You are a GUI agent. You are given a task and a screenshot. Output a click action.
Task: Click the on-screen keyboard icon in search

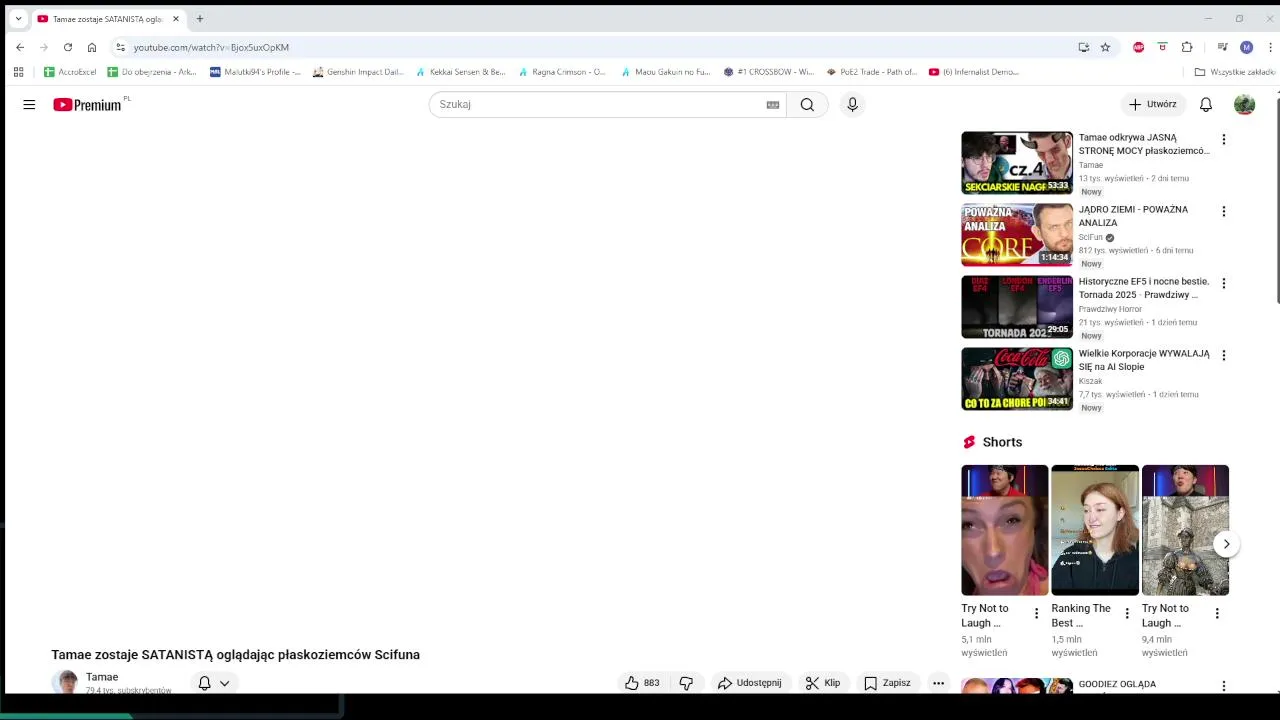pyautogui.click(x=773, y=104)
